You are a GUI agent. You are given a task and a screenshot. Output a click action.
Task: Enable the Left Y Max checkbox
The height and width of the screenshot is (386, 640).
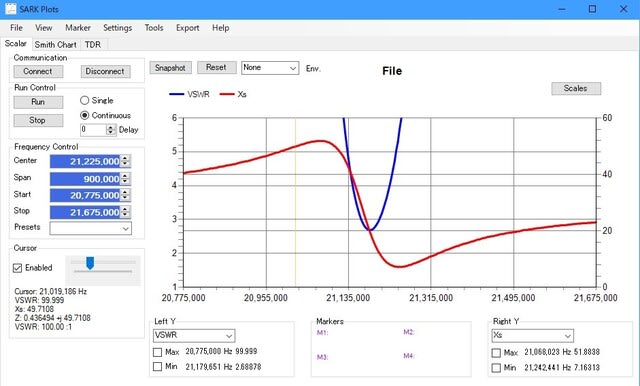(158, 352)
